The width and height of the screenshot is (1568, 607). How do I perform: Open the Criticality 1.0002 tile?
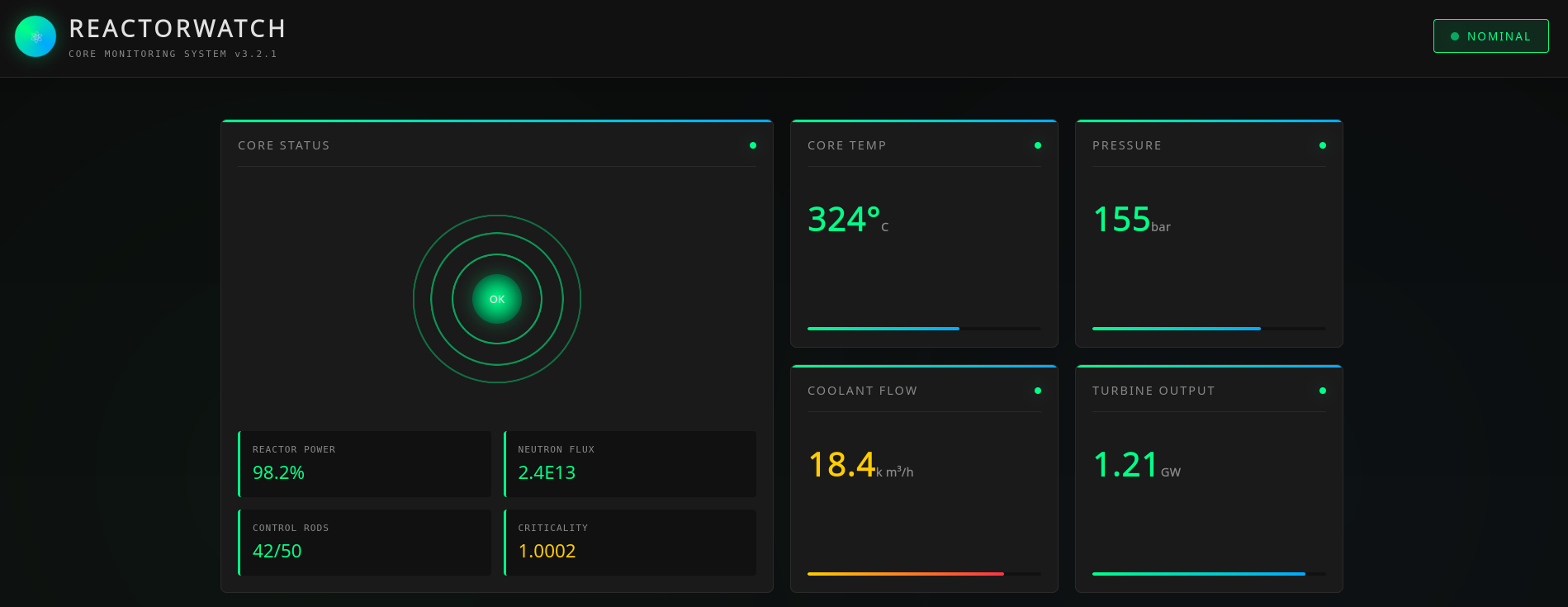pyautogui.click(x=630, y=543)
